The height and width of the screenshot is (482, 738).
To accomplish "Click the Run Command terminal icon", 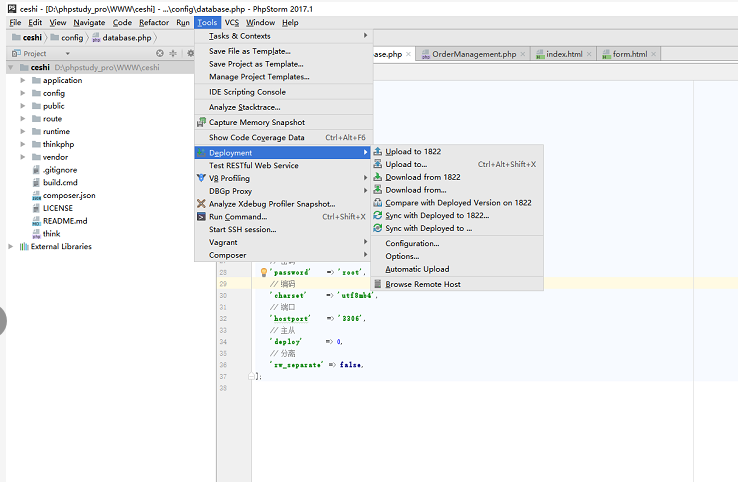I will pyautogui.click(x=201, y=217).
